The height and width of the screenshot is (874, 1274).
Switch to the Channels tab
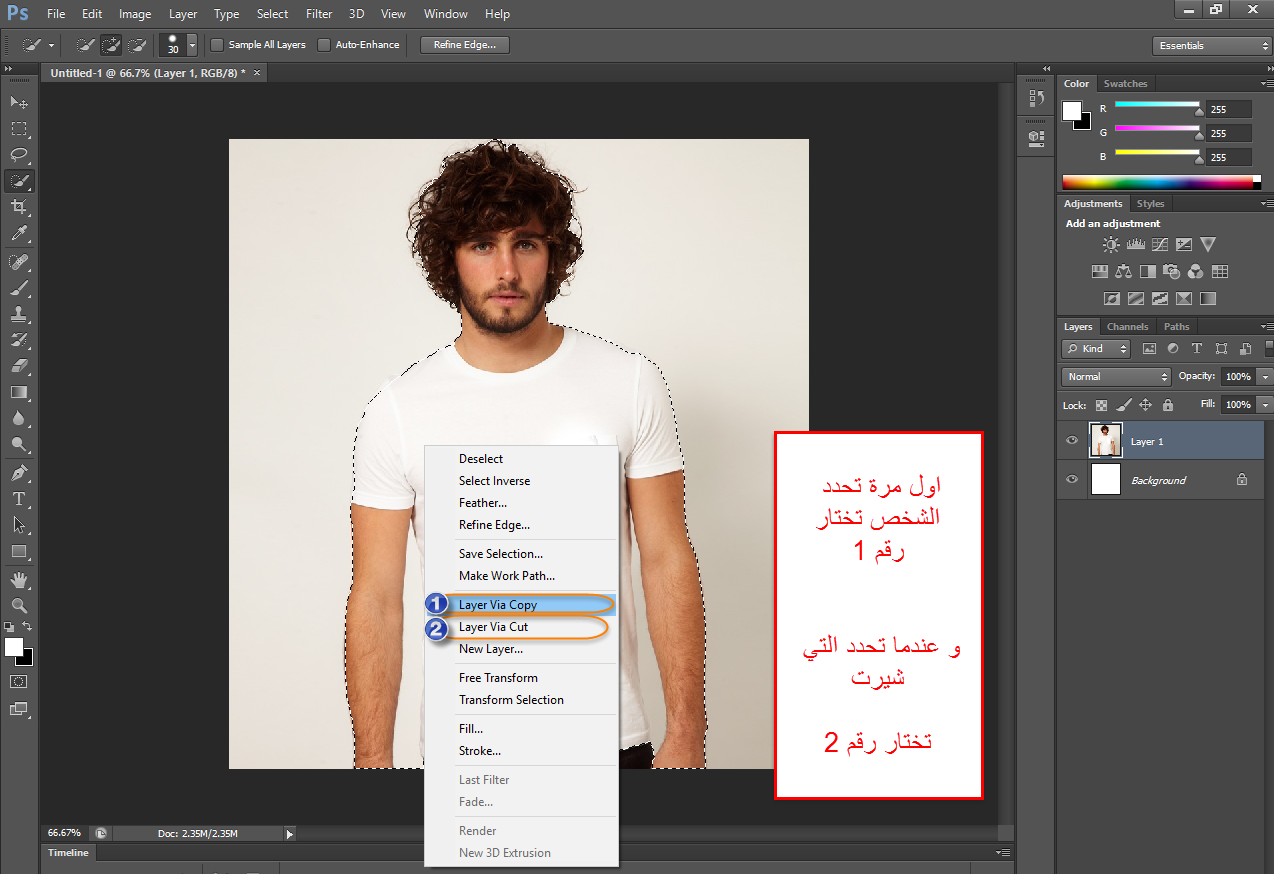[x=1127, y=327]
